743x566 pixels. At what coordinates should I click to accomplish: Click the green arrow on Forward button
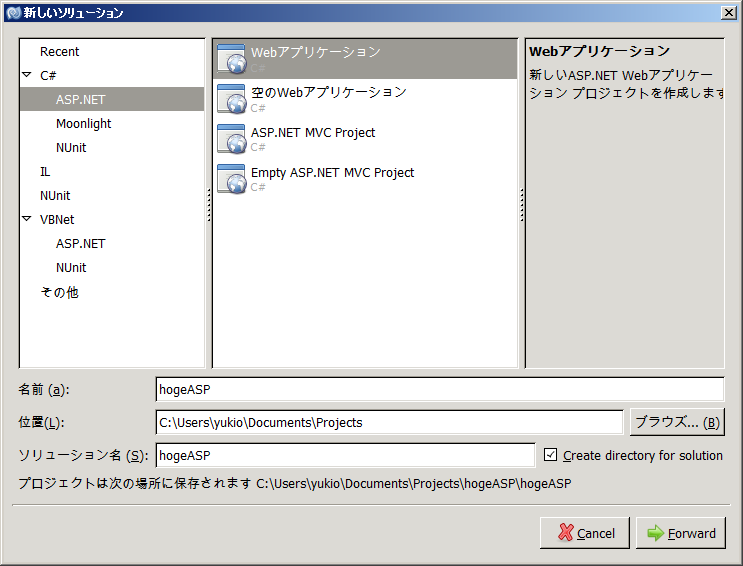655,533
